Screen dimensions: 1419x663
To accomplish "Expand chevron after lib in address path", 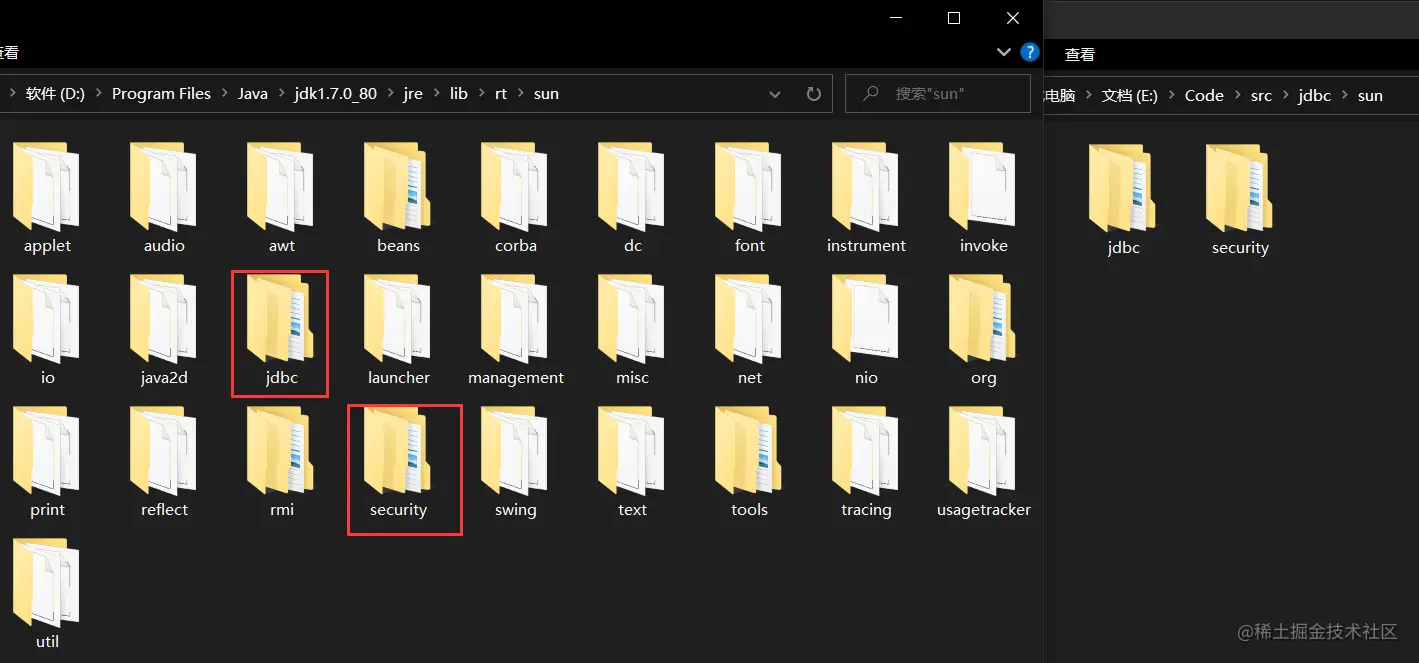I will click(x=481, y=94).
